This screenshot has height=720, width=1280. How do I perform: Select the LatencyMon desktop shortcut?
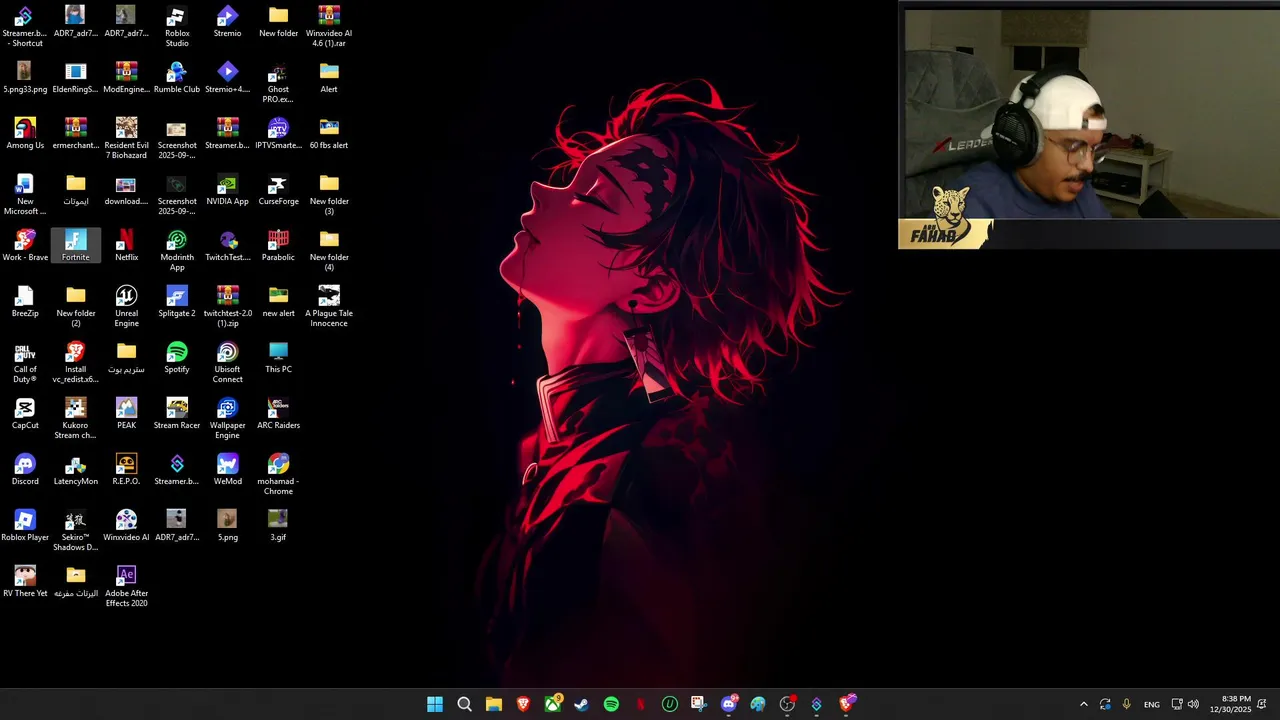click(76, 470)
